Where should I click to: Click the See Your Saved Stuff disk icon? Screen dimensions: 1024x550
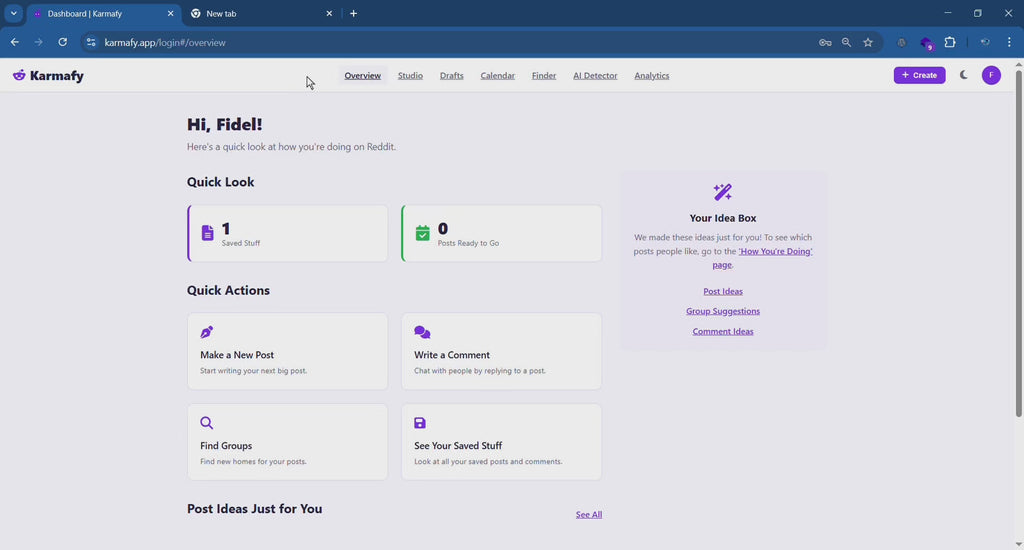420,423
